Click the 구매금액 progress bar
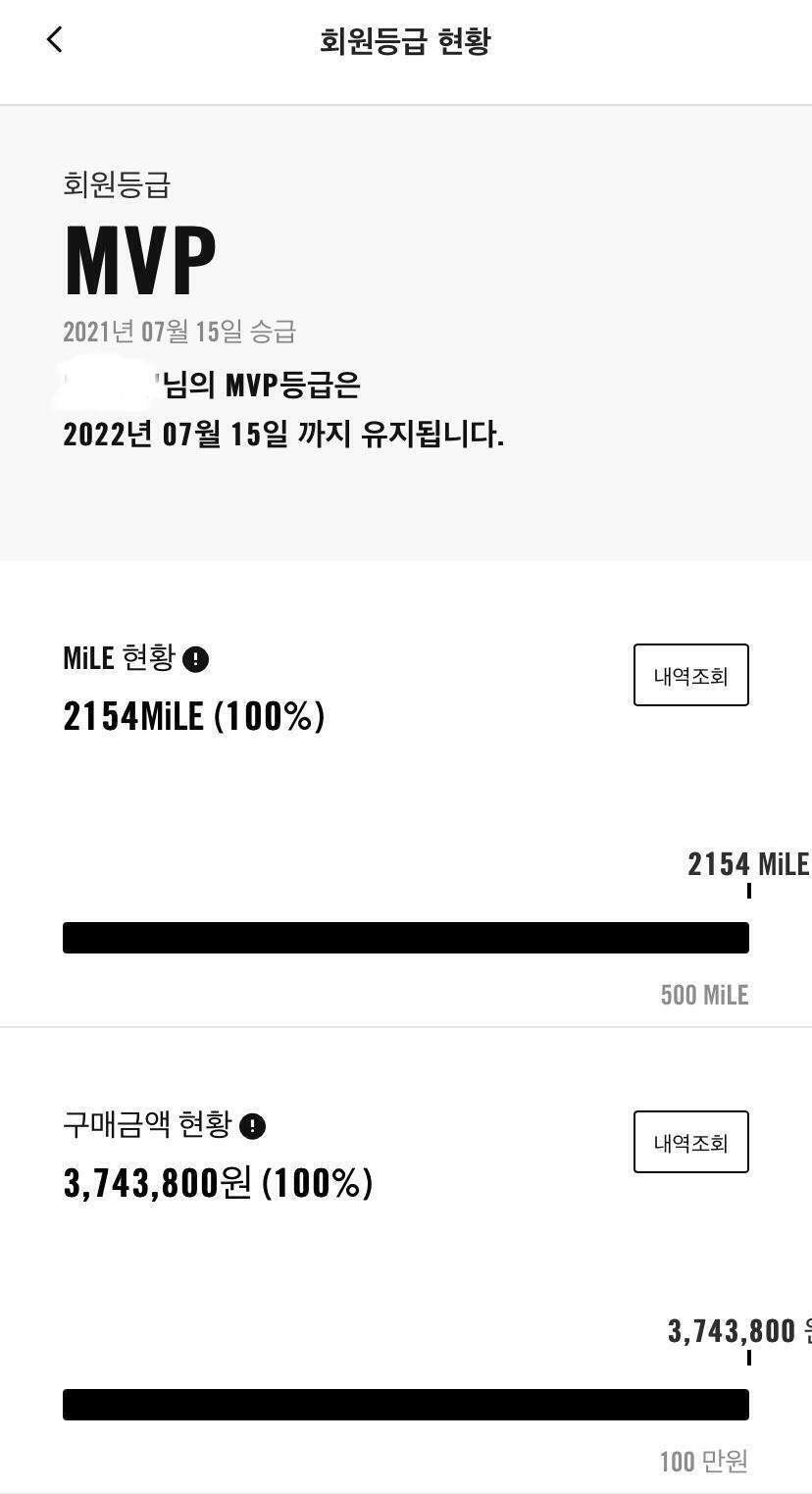Viewport: 812px width, 1494px height. [x=406, y=1405]
